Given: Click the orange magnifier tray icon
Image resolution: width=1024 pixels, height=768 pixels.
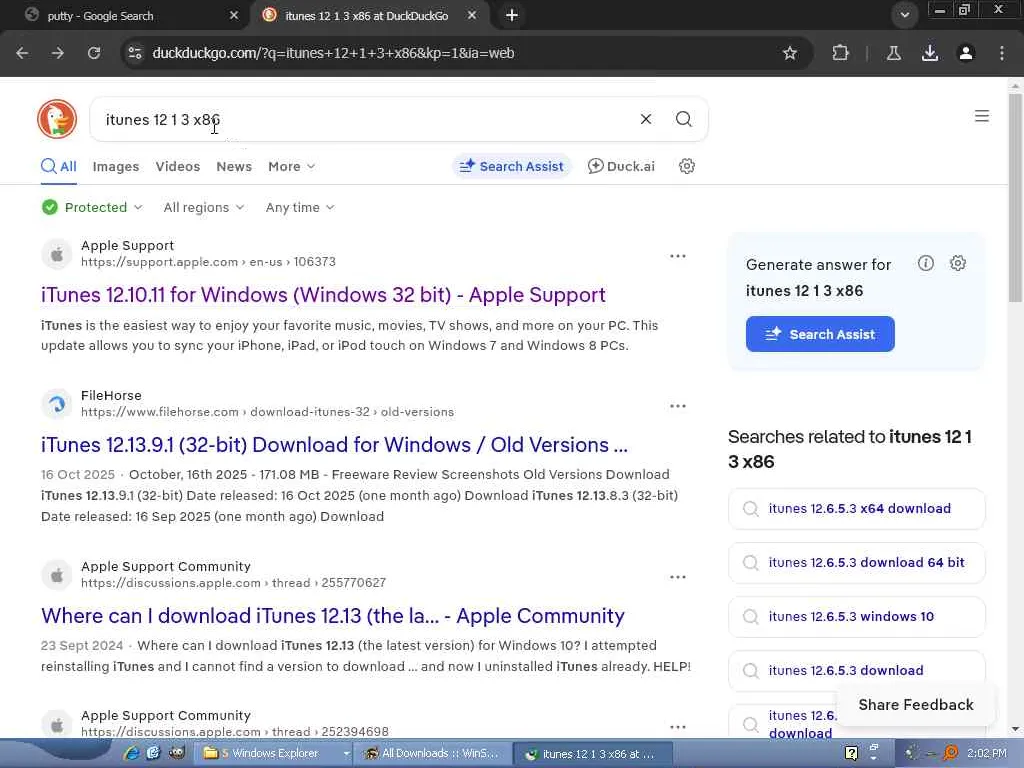Looking at the screenshot, I should (x=951, y=753).
